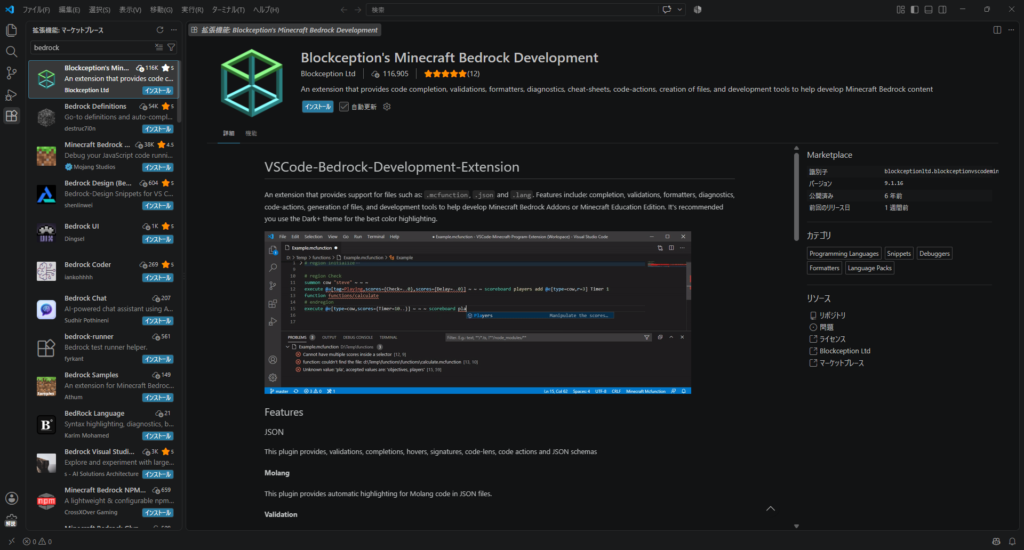
Task: Select the Bedrock Coder extension in list
Action: (103, 270)
